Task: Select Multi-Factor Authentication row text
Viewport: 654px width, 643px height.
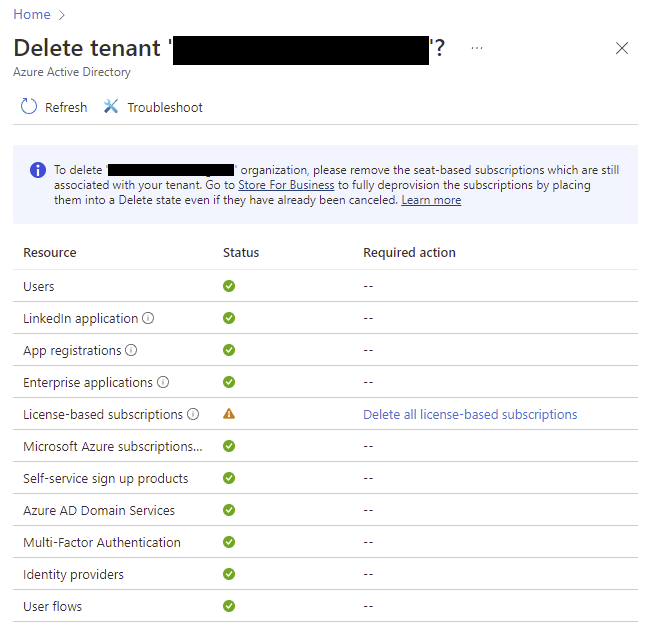Action: tap(102, 543)
